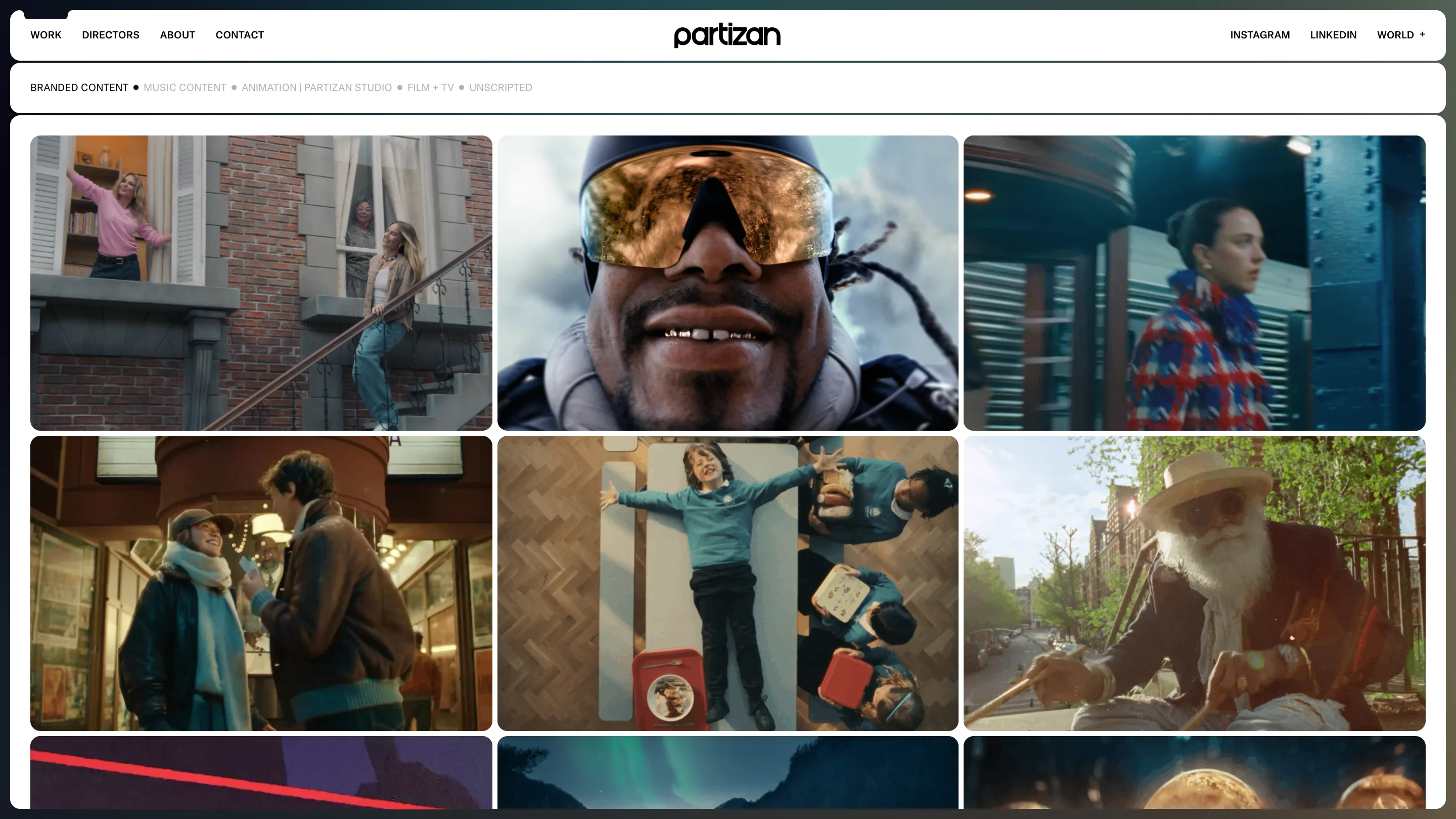Select Animation | Partizan Studio filter
1456x819 pixels.
click(x=316, y=87)
